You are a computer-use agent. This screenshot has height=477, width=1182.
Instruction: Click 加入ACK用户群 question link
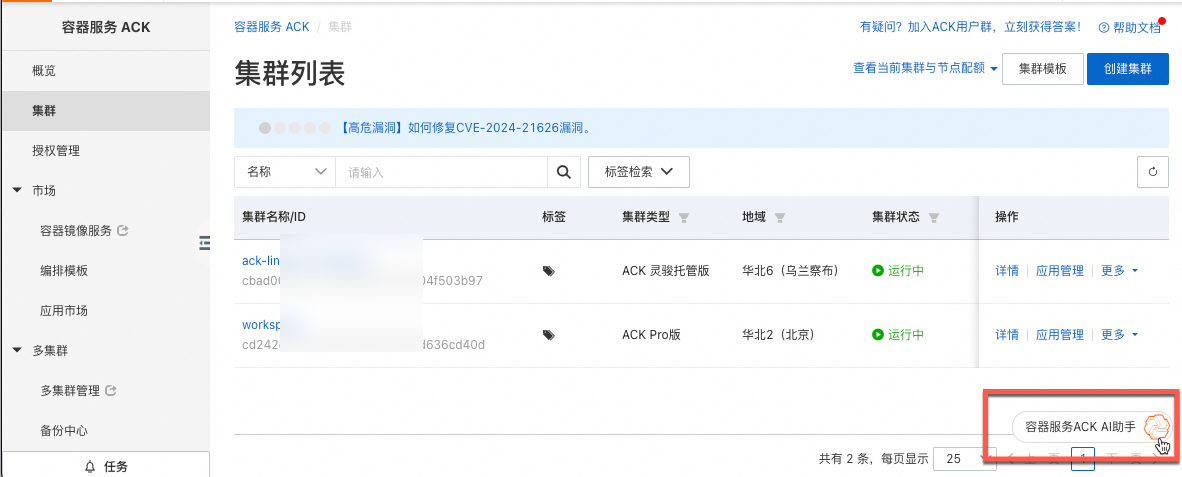970,27
